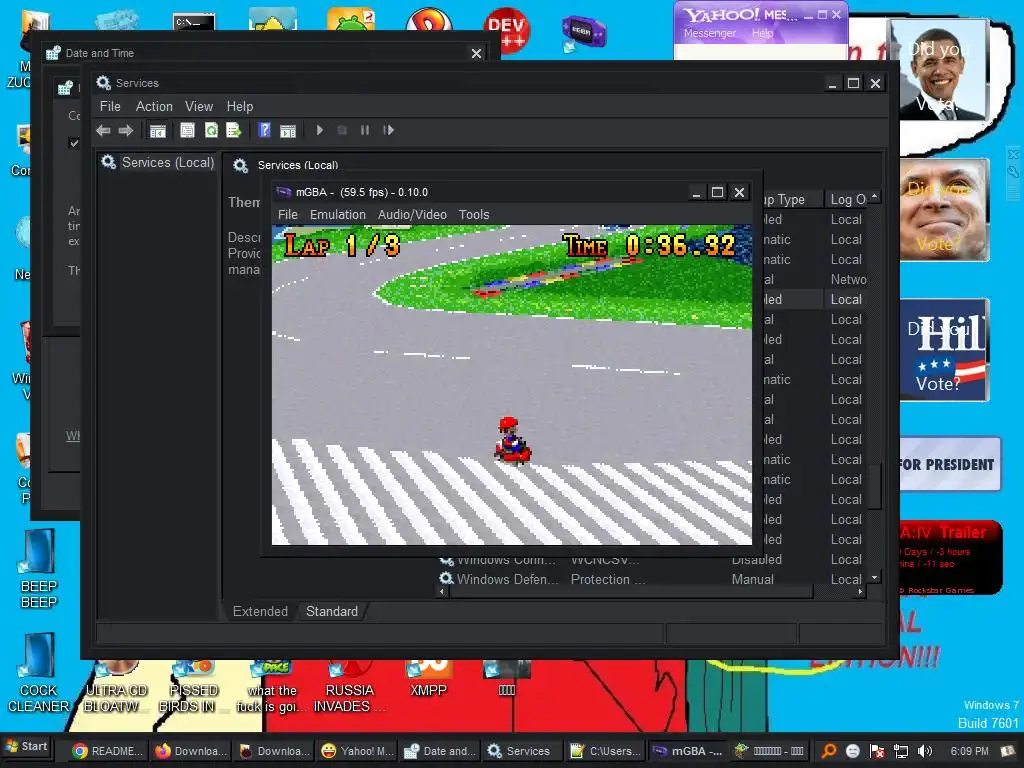Click the McCain 'Did you Vote?' gadget
This screenshot has width=1024, height=768.
click(x=944, y=209)
